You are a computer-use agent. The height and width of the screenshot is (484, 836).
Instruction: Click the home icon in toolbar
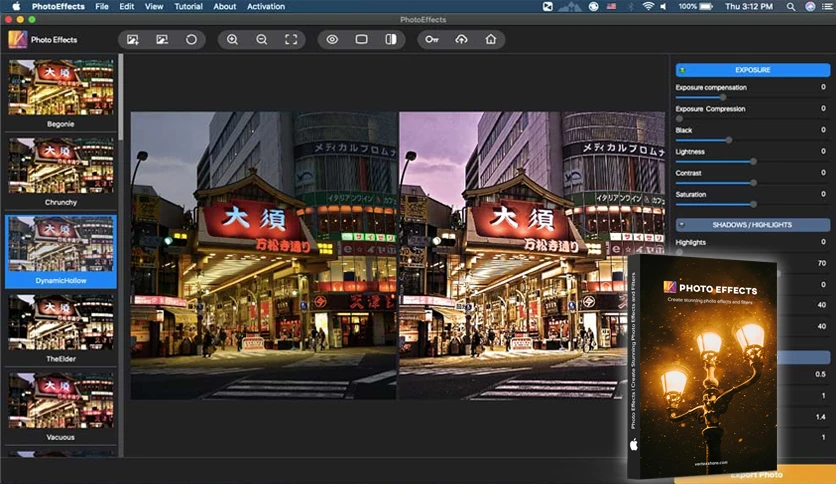pos(491,39)
